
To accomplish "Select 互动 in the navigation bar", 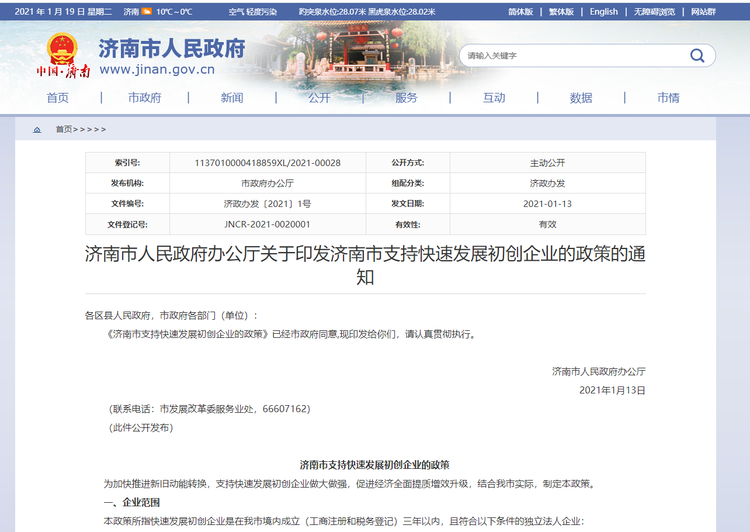I will coord(494,98).
